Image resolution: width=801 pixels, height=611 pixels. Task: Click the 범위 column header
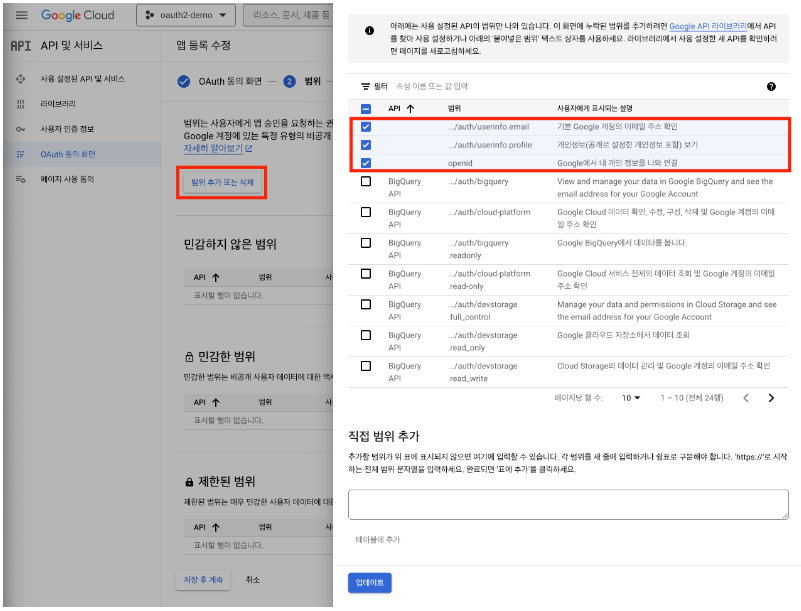(x=454, y=109)
